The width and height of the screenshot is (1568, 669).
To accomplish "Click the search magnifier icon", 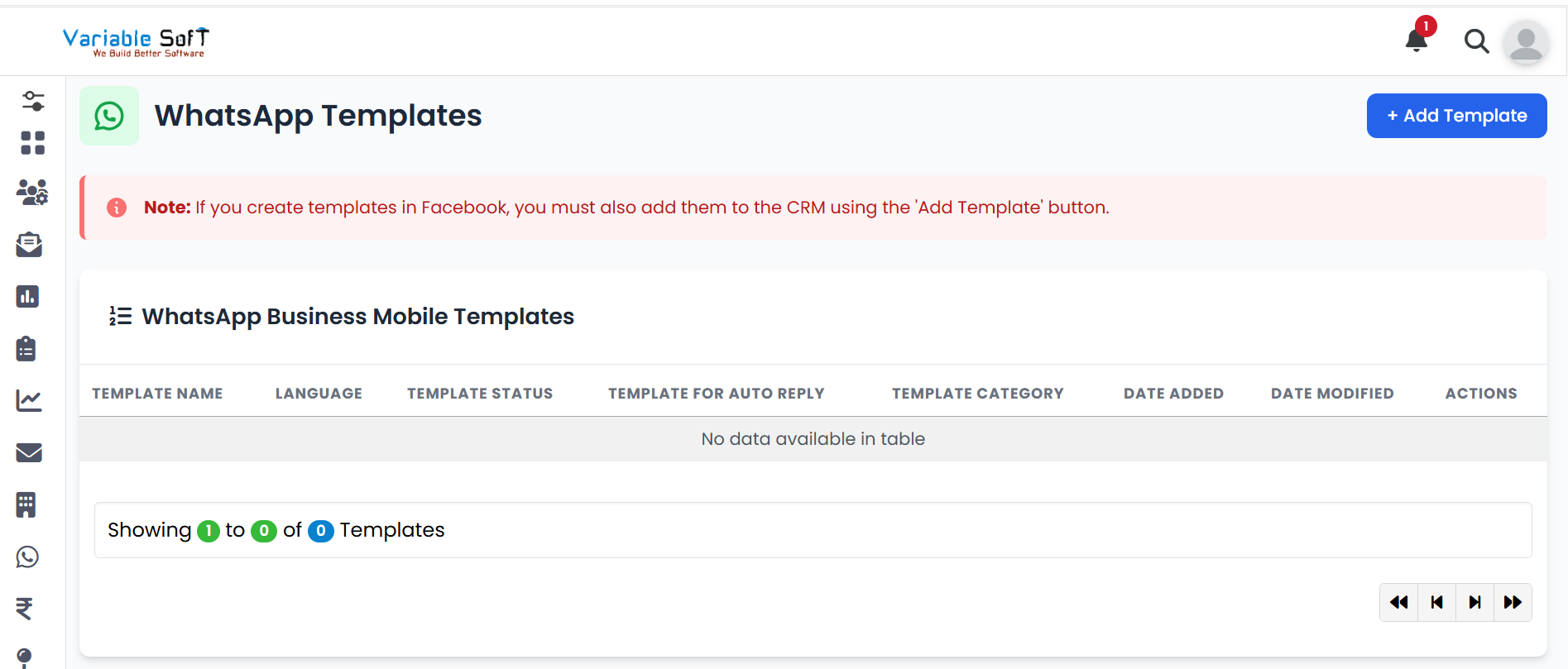I will point(1476,41).
